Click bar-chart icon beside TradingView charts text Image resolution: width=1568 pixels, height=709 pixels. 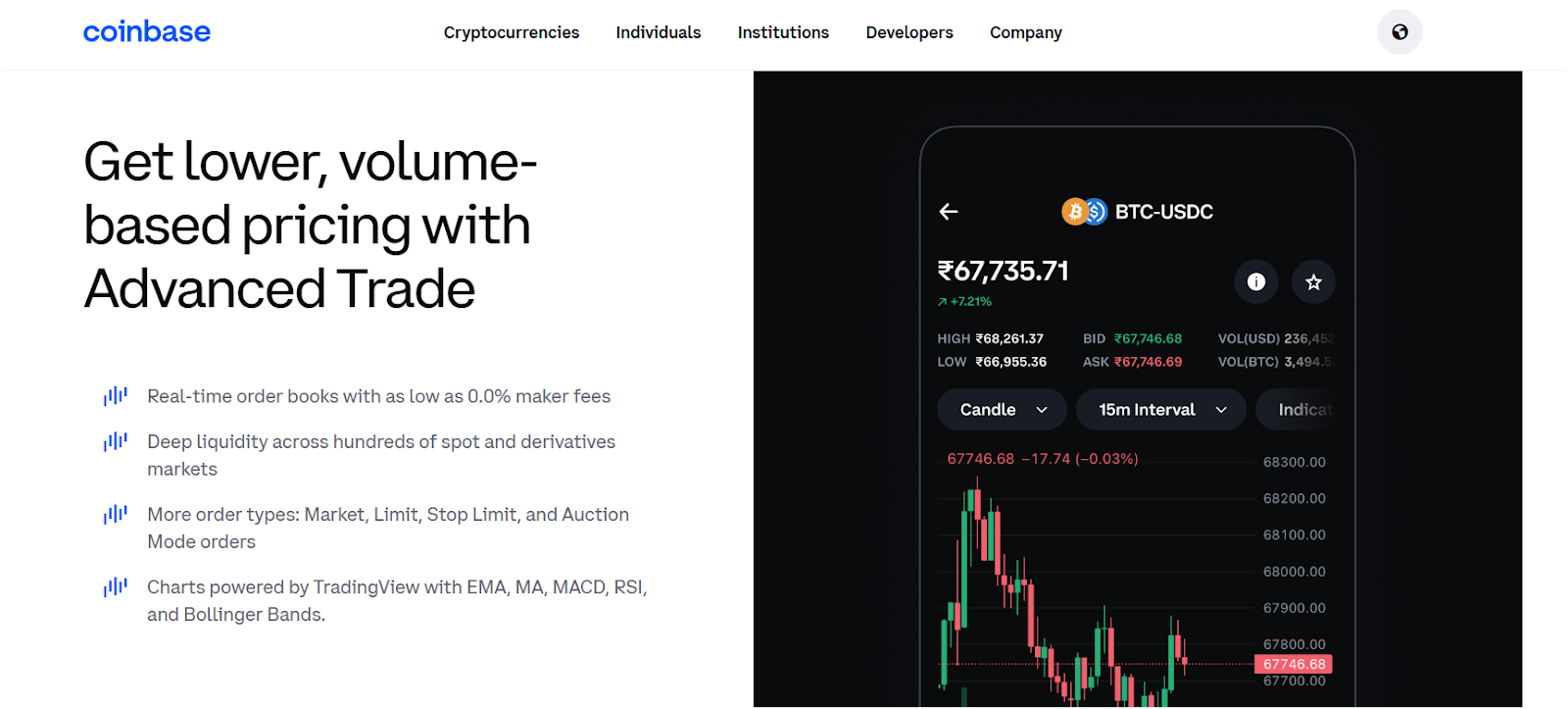click(x=116, y=587)
